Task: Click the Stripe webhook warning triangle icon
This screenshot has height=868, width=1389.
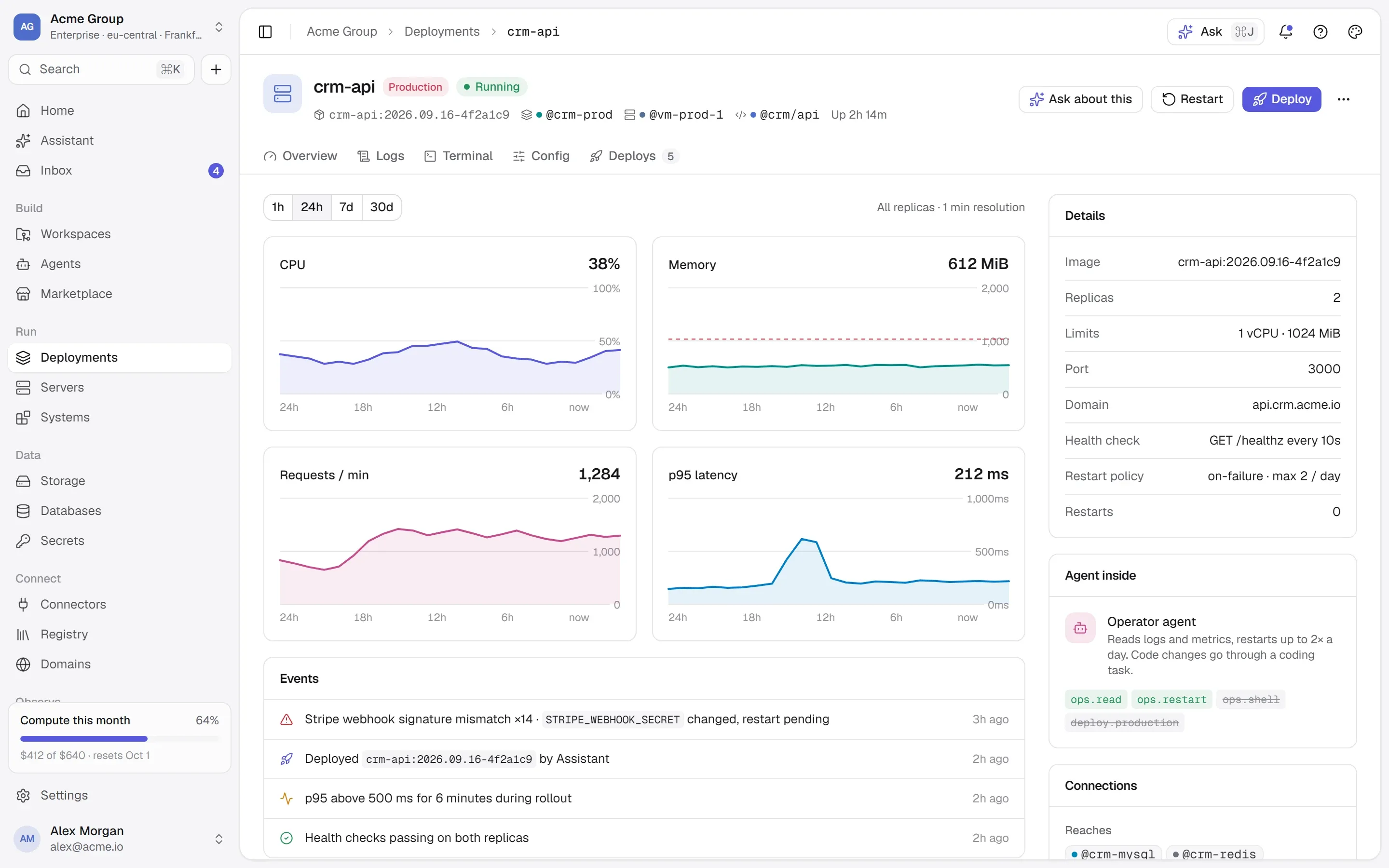Action: pos(286,719)
